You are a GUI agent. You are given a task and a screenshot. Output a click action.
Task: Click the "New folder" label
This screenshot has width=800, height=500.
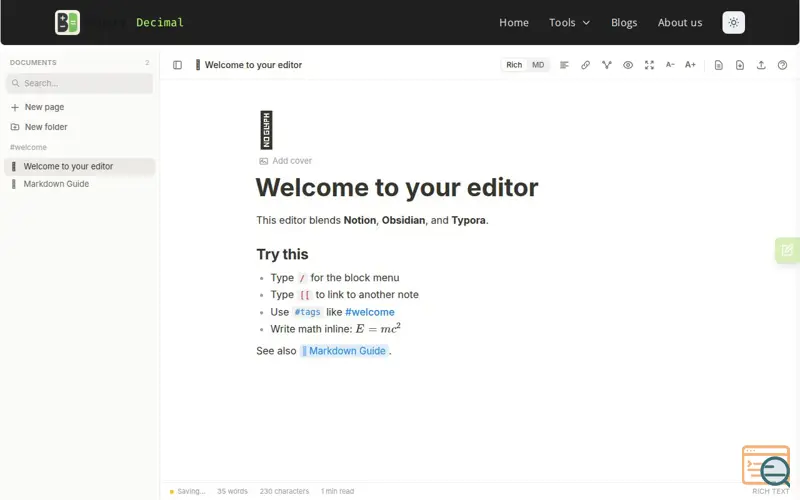46,127
